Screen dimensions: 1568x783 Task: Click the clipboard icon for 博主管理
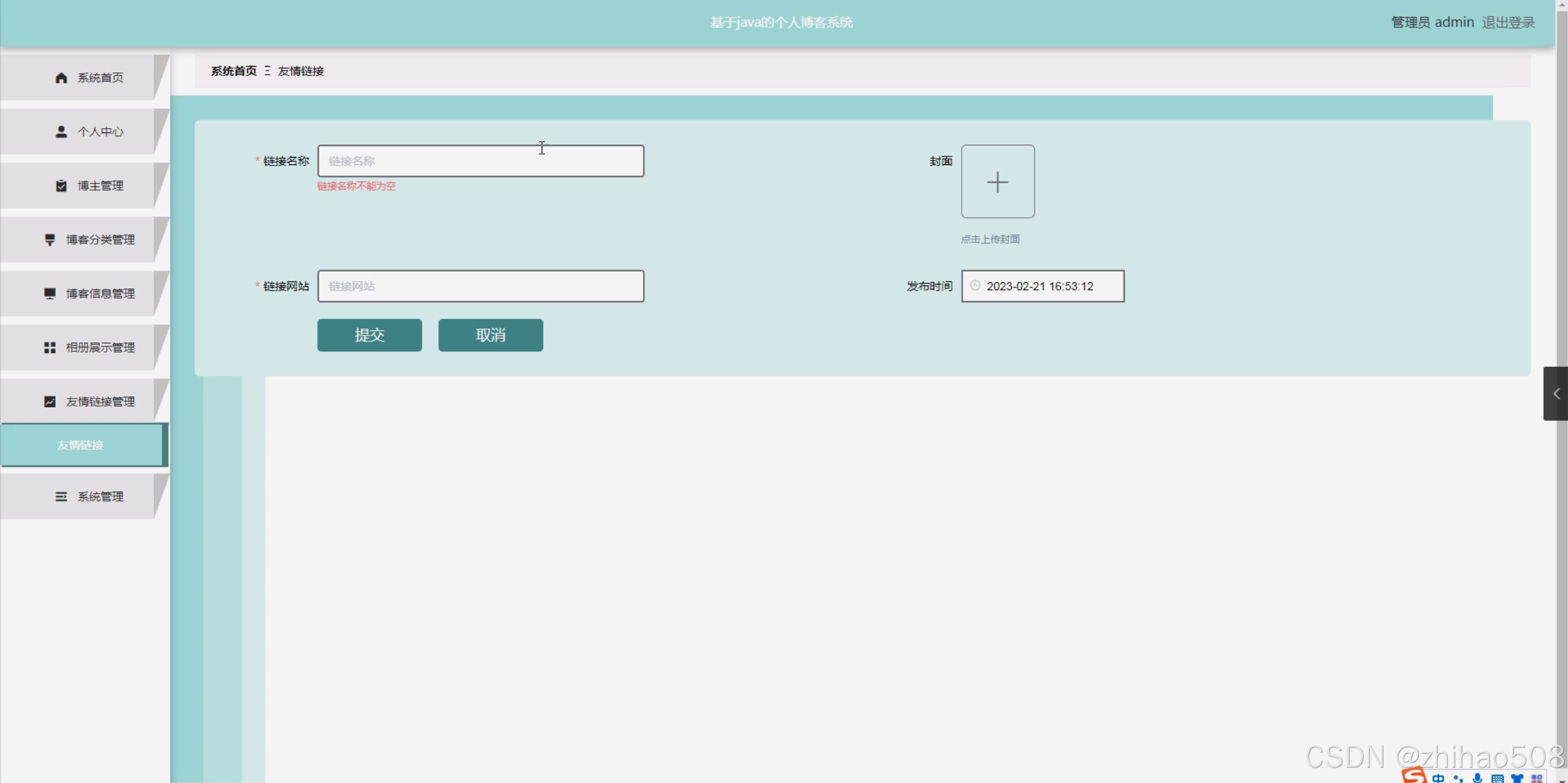tap(61, 186)
